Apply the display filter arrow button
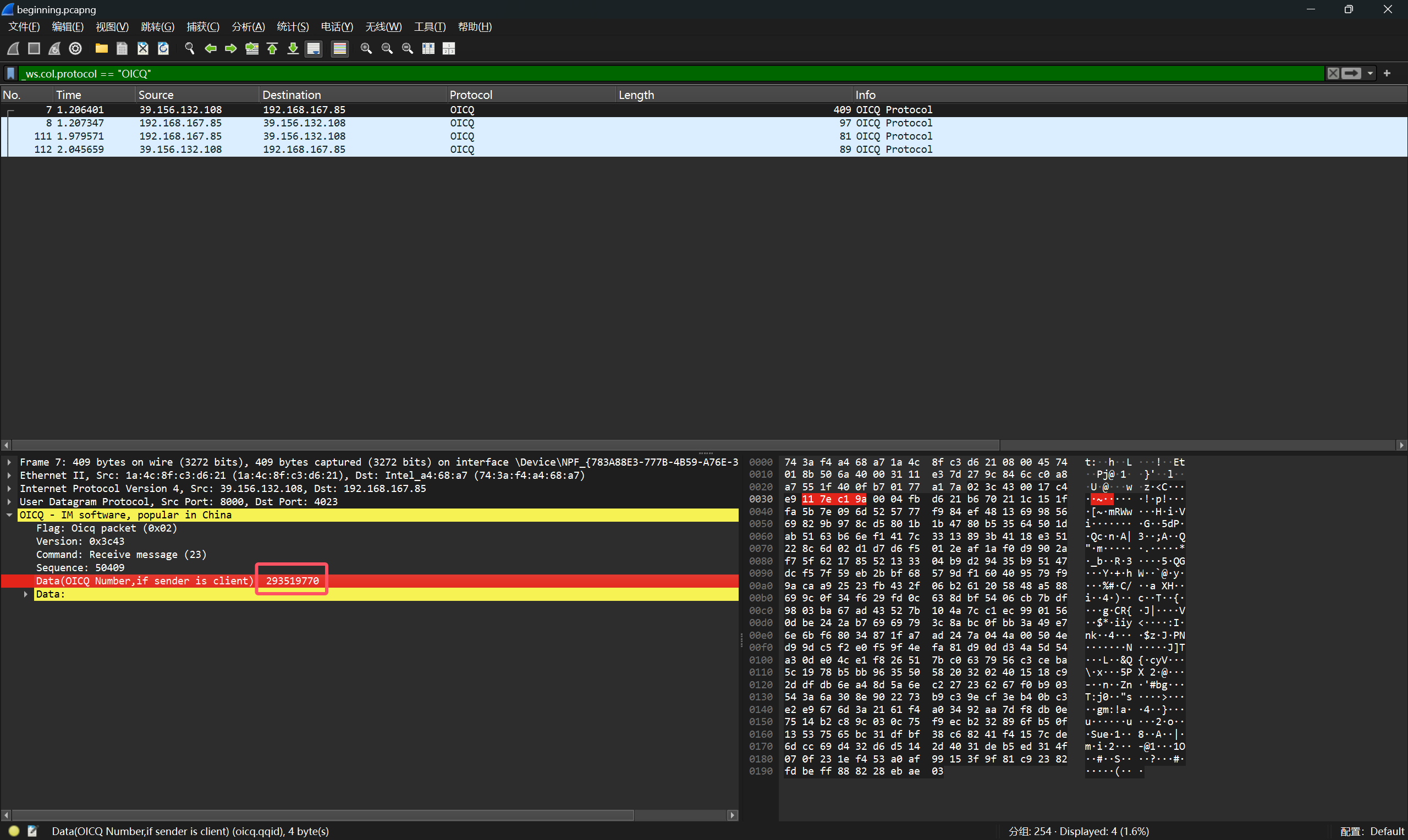1408x840 pixels. click(1351, 74)
